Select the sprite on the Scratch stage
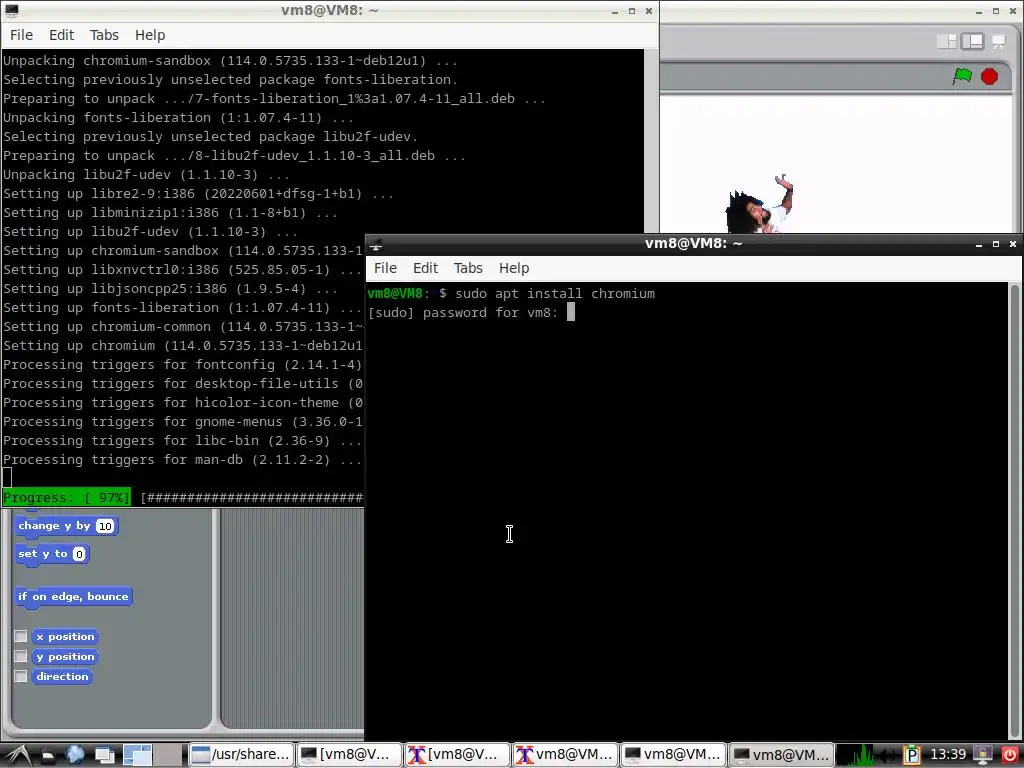Image resolution: width=1024 pixels, height=768 pixels. (x=761, y=204)
